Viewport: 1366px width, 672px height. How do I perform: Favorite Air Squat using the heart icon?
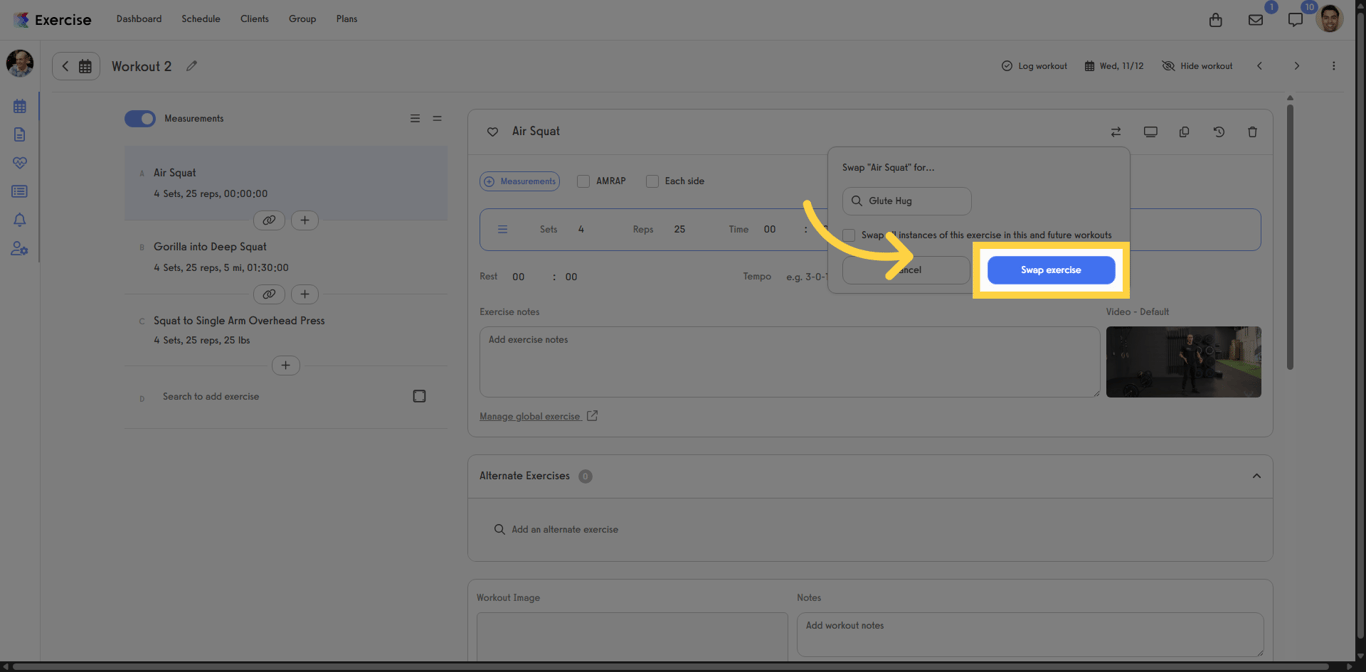click(492, 131)
